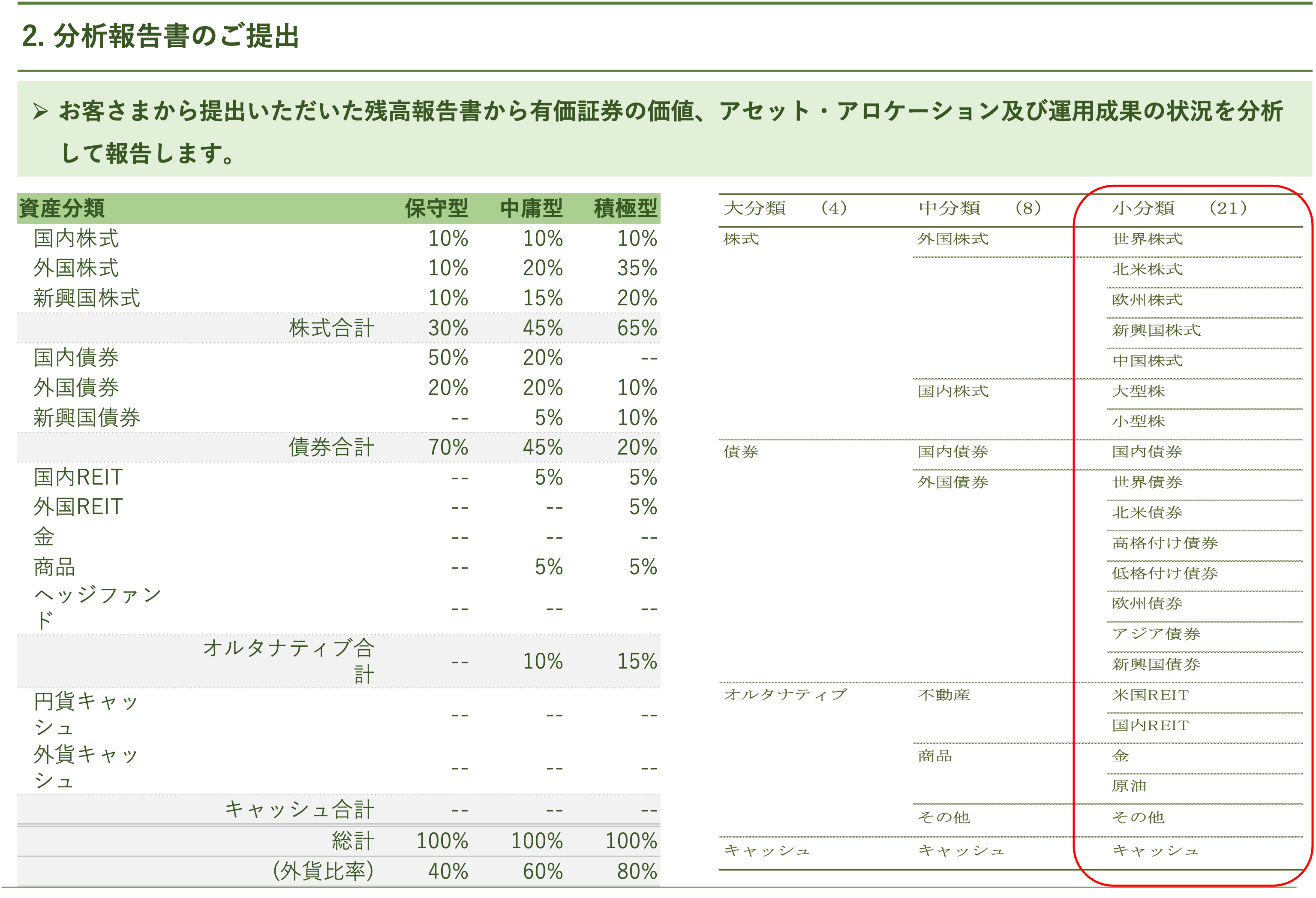
Task: Click 国内REIT in the 小分類 column
Action: coord(1151,725)
